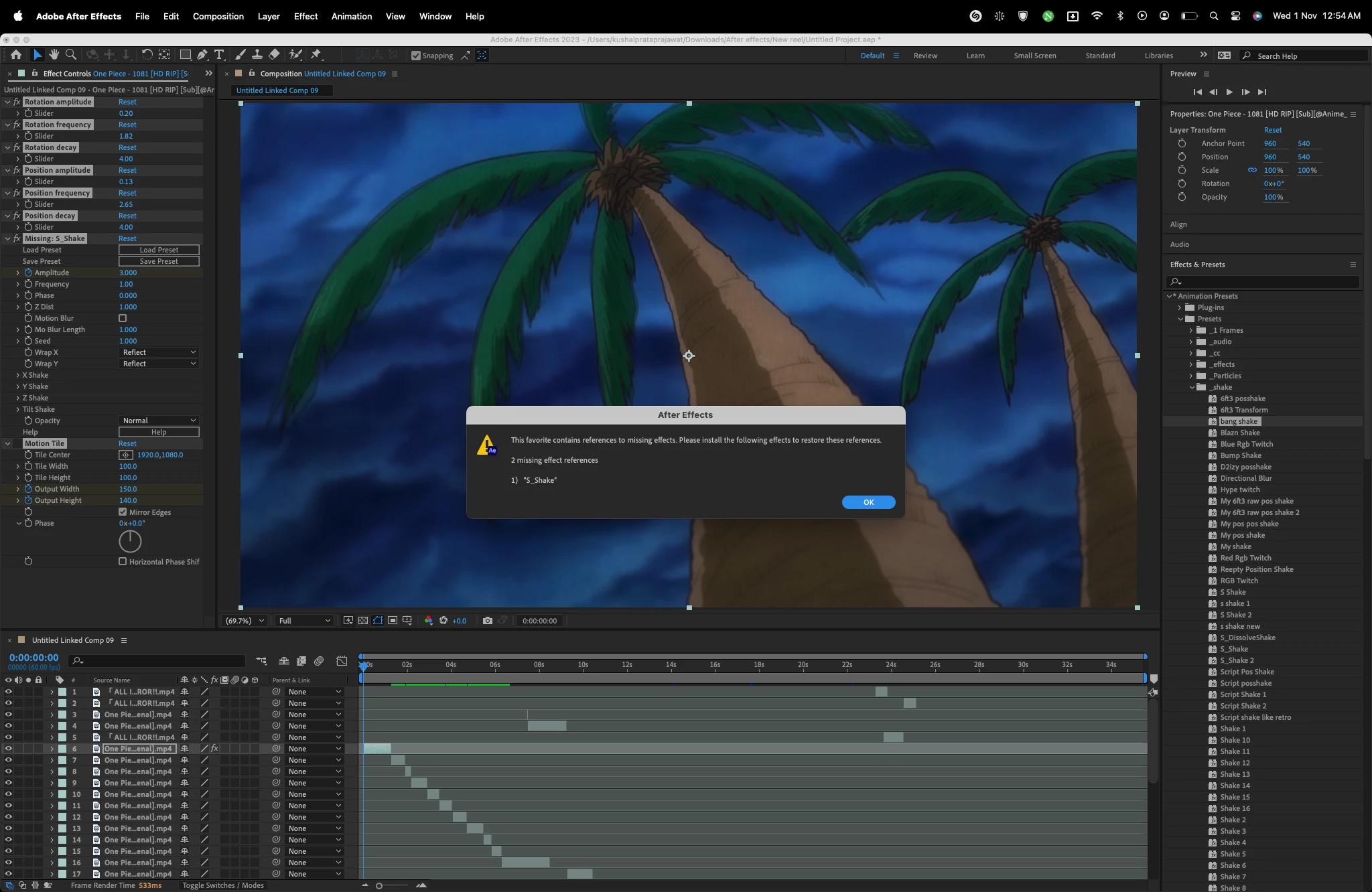
Task: Select the Pen tool
Action: click(x=202, y=55)
